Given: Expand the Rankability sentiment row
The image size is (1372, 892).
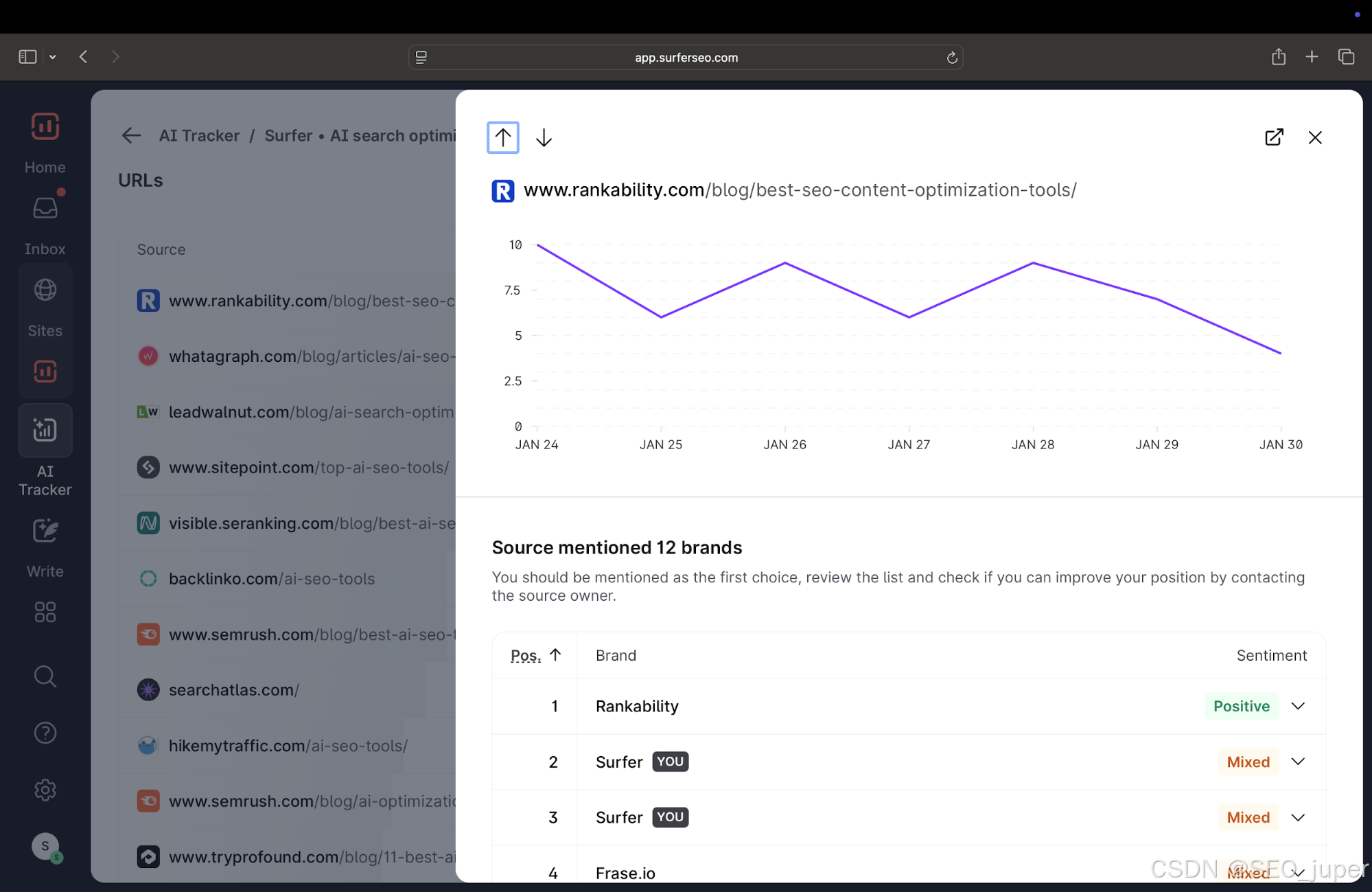Looking at the screenshot, I should [x=1298, y=706].
